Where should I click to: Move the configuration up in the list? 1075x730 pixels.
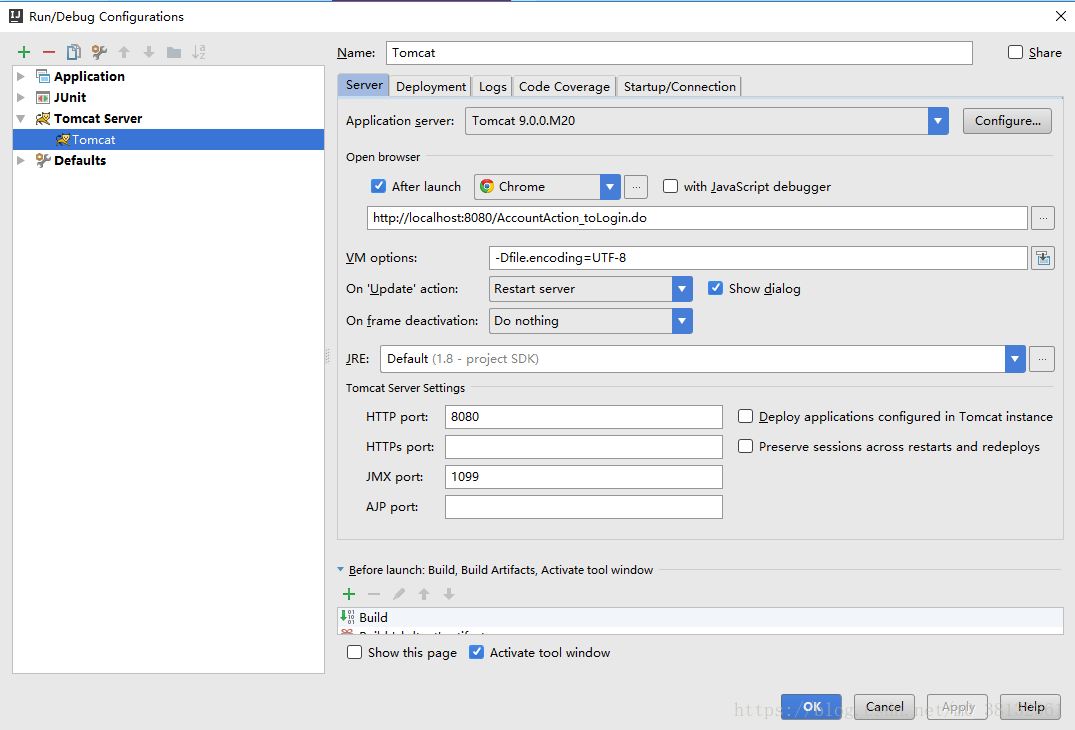click(x=122, y=51)
